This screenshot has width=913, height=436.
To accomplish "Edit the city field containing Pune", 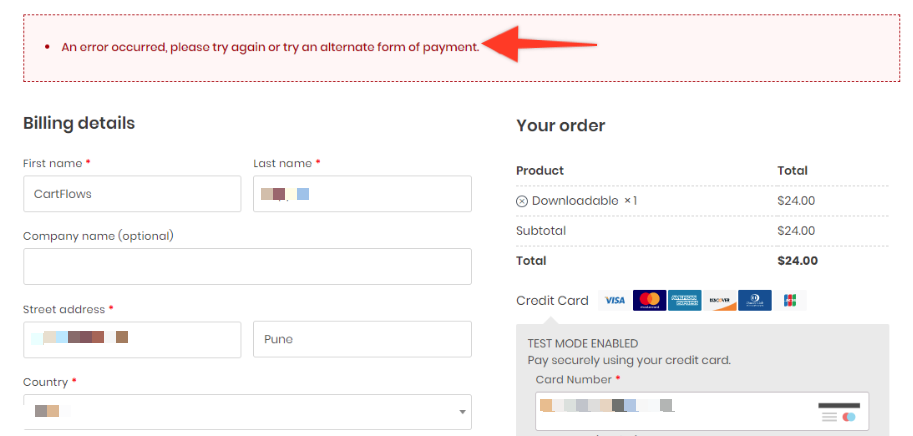I will click(x=362, y=339).
